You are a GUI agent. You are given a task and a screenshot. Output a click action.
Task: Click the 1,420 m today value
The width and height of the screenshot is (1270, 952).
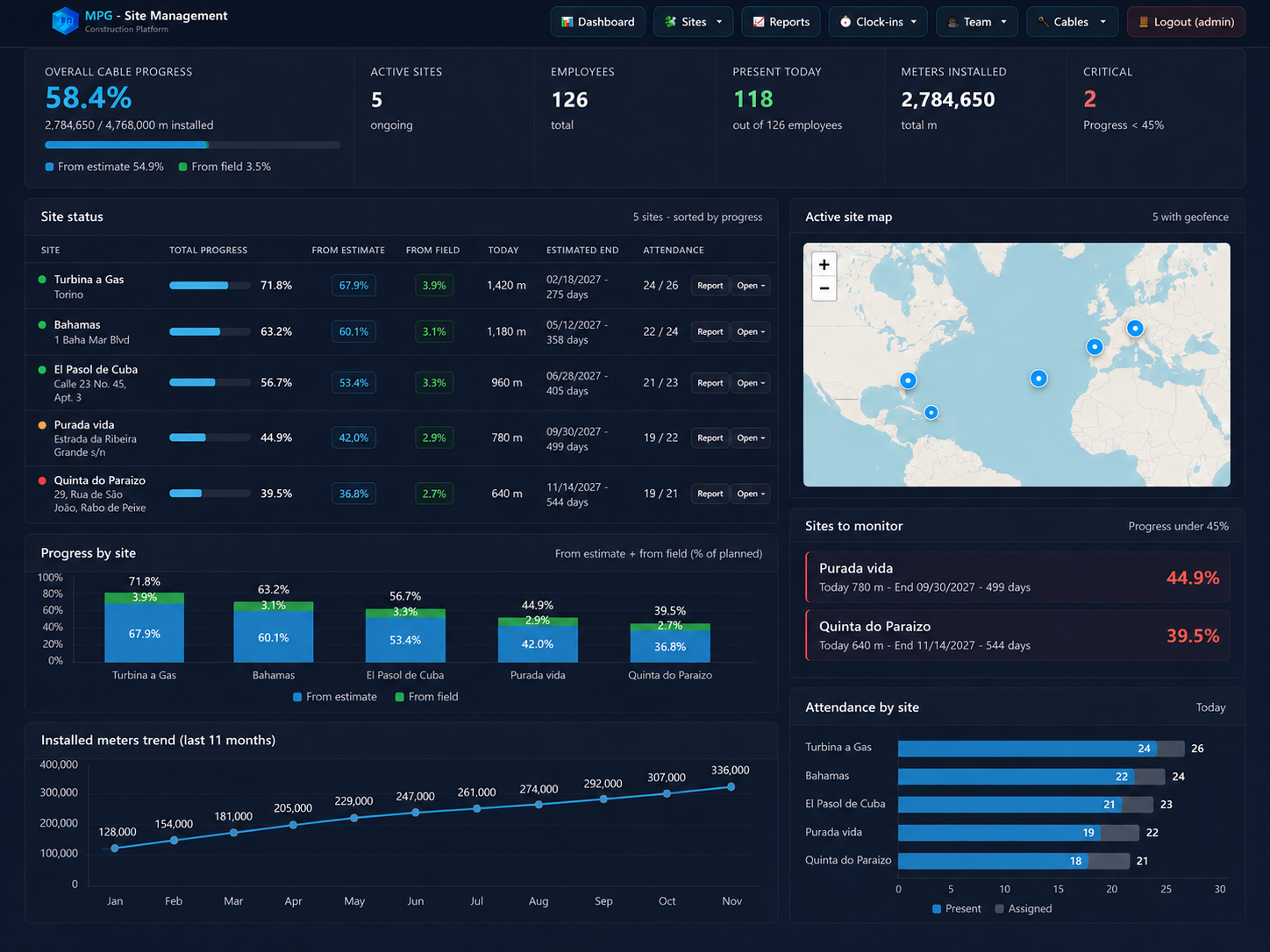506,286
